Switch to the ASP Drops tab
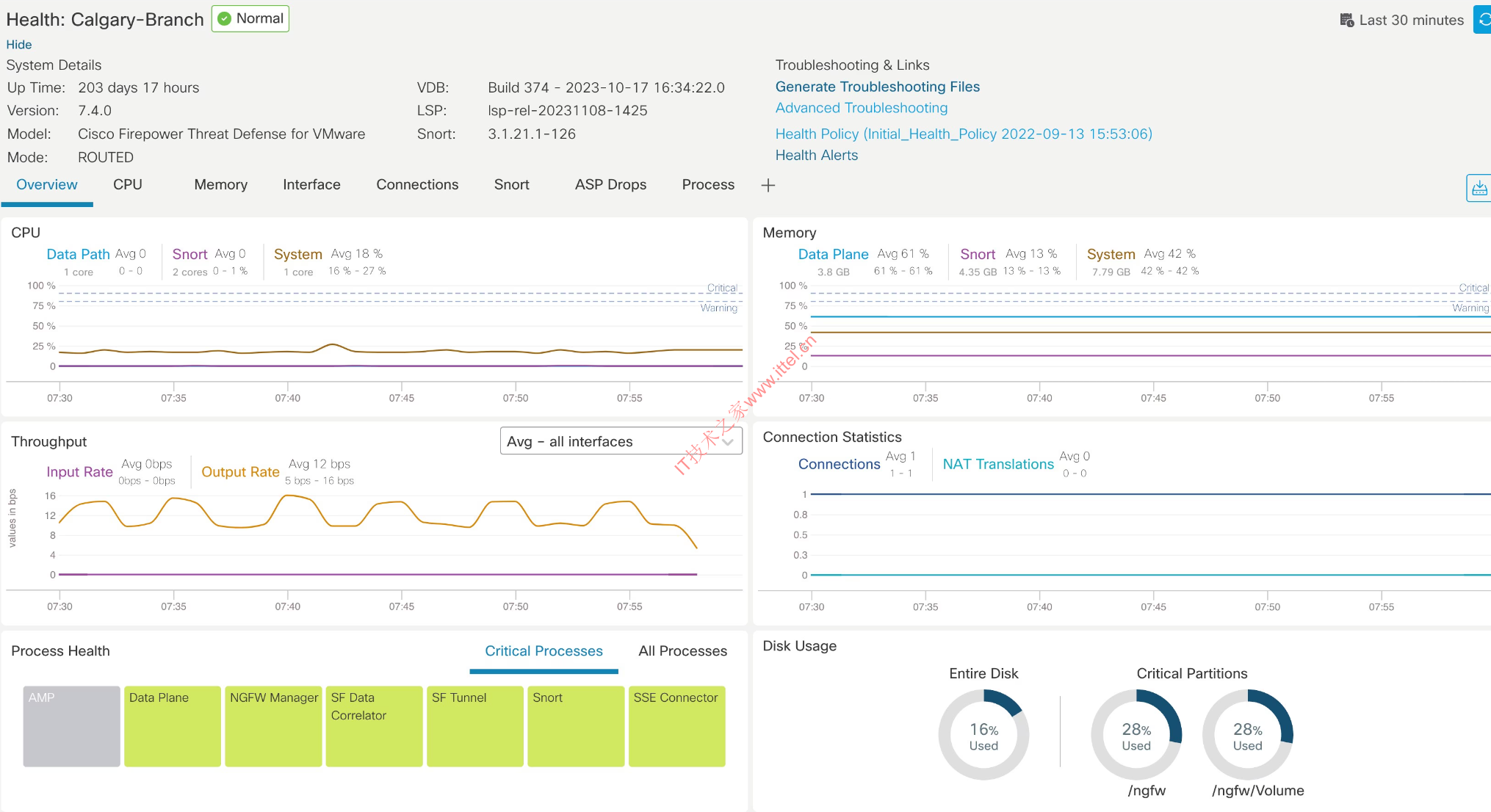The height and width of the screenshot is (812, 1491). tap(610, 185)
